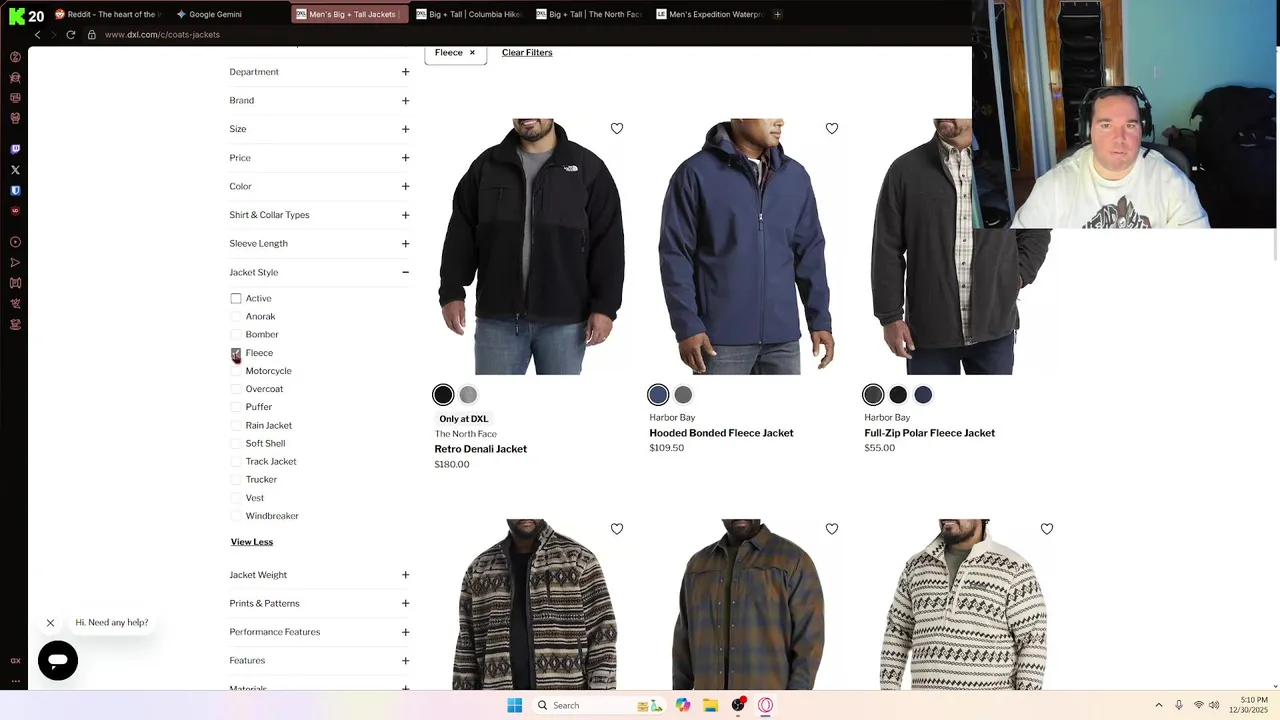Tick the Vest jacket style option

pyautogui.click(x=236, y=498)
